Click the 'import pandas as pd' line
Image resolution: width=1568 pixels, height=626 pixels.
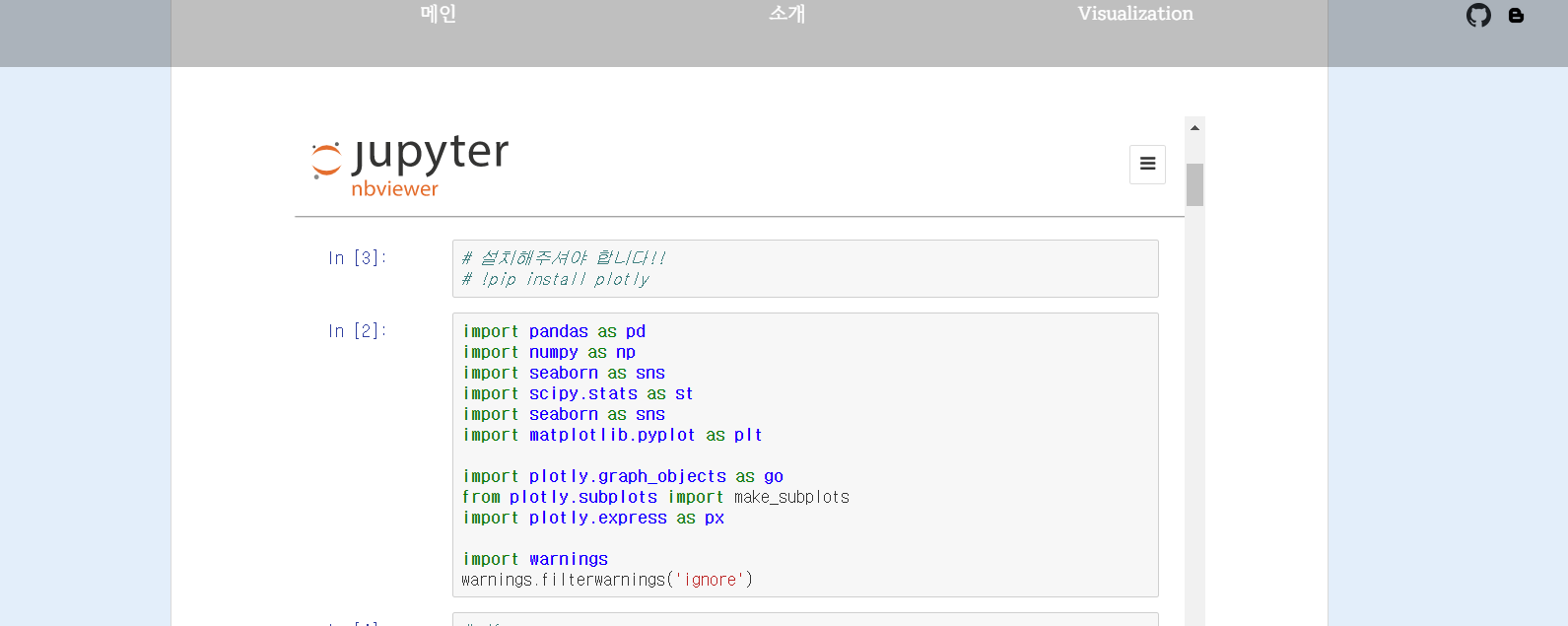(x=554, y=331)
